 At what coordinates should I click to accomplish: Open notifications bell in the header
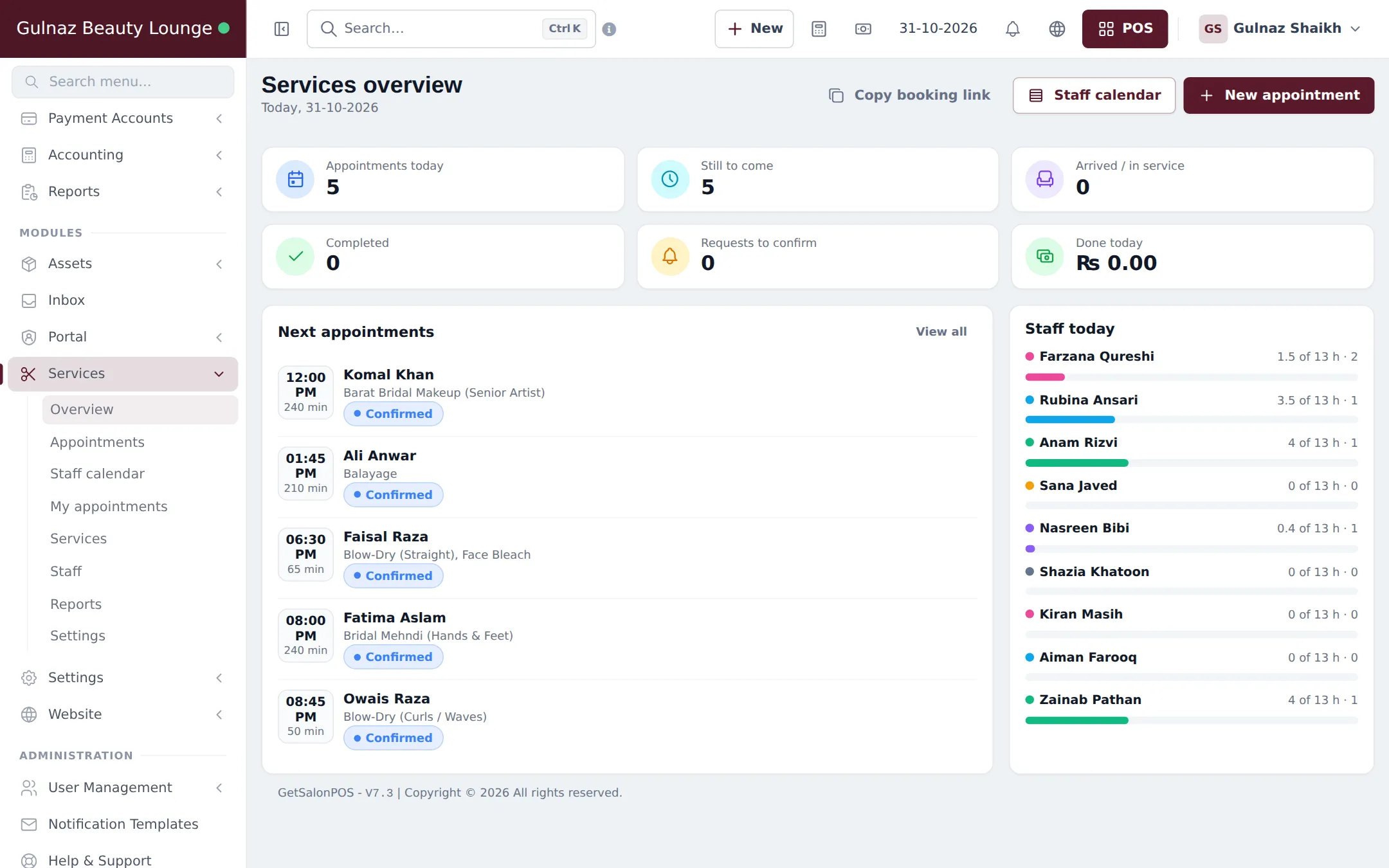point(1013,29)
